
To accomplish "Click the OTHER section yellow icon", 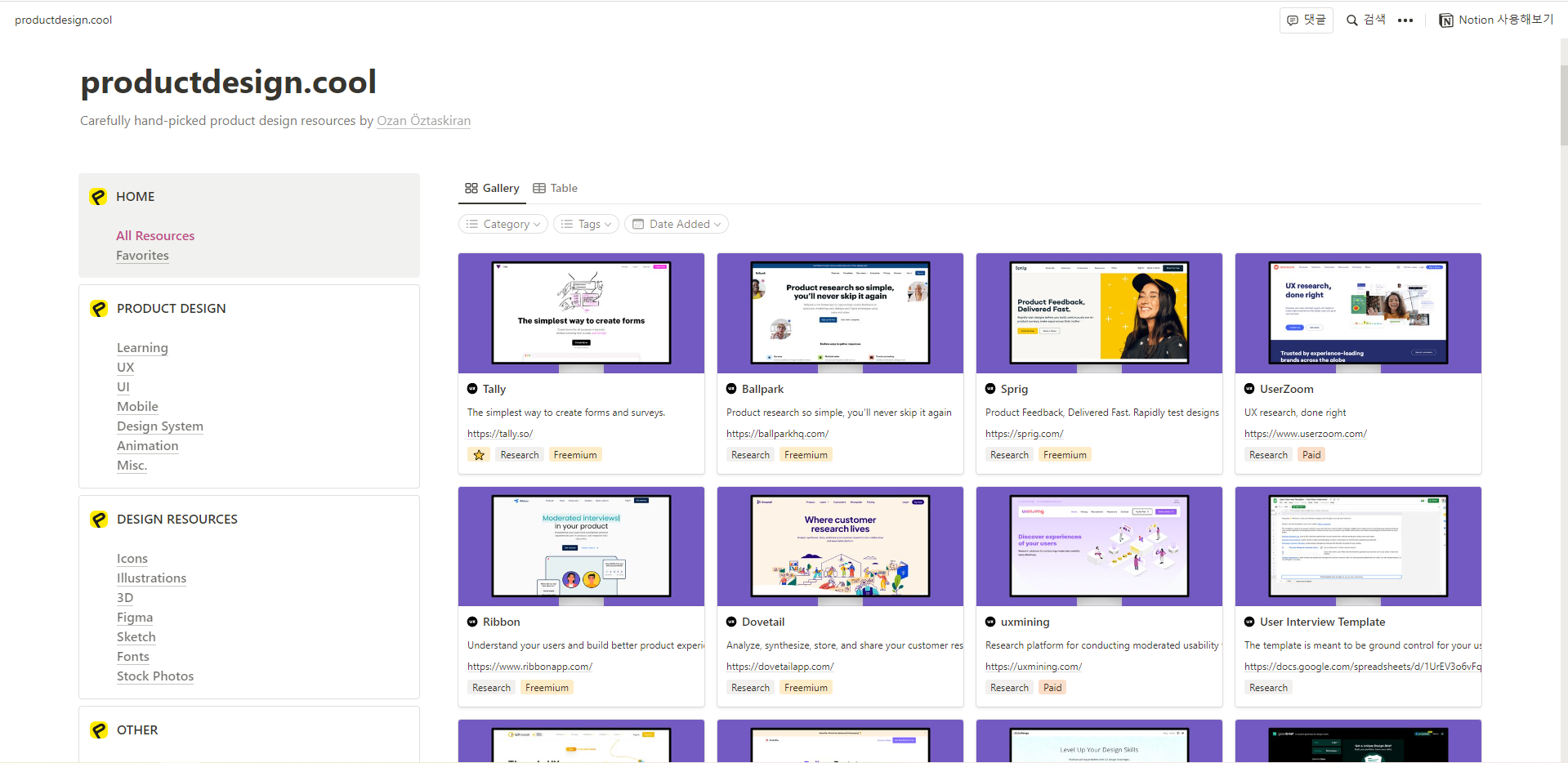I will [99, 730].
